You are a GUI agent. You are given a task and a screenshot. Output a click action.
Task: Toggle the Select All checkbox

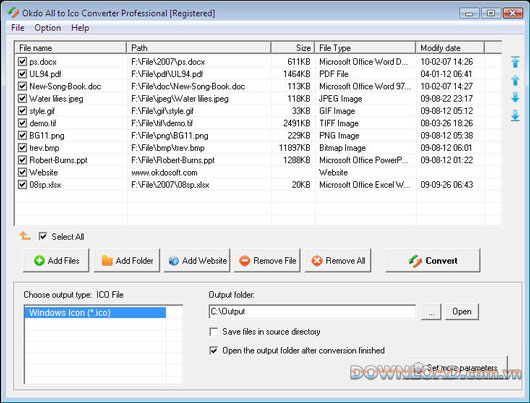pyautogui.click(x=43, y=236)
